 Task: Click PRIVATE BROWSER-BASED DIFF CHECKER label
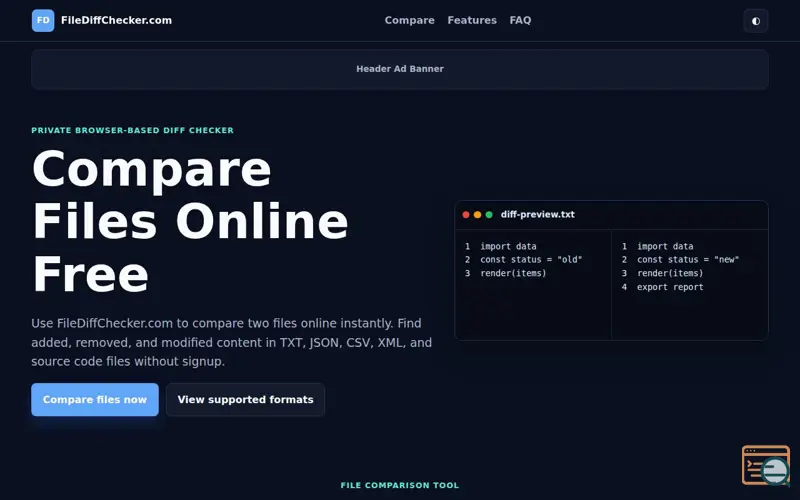click(x=133, y=131)
